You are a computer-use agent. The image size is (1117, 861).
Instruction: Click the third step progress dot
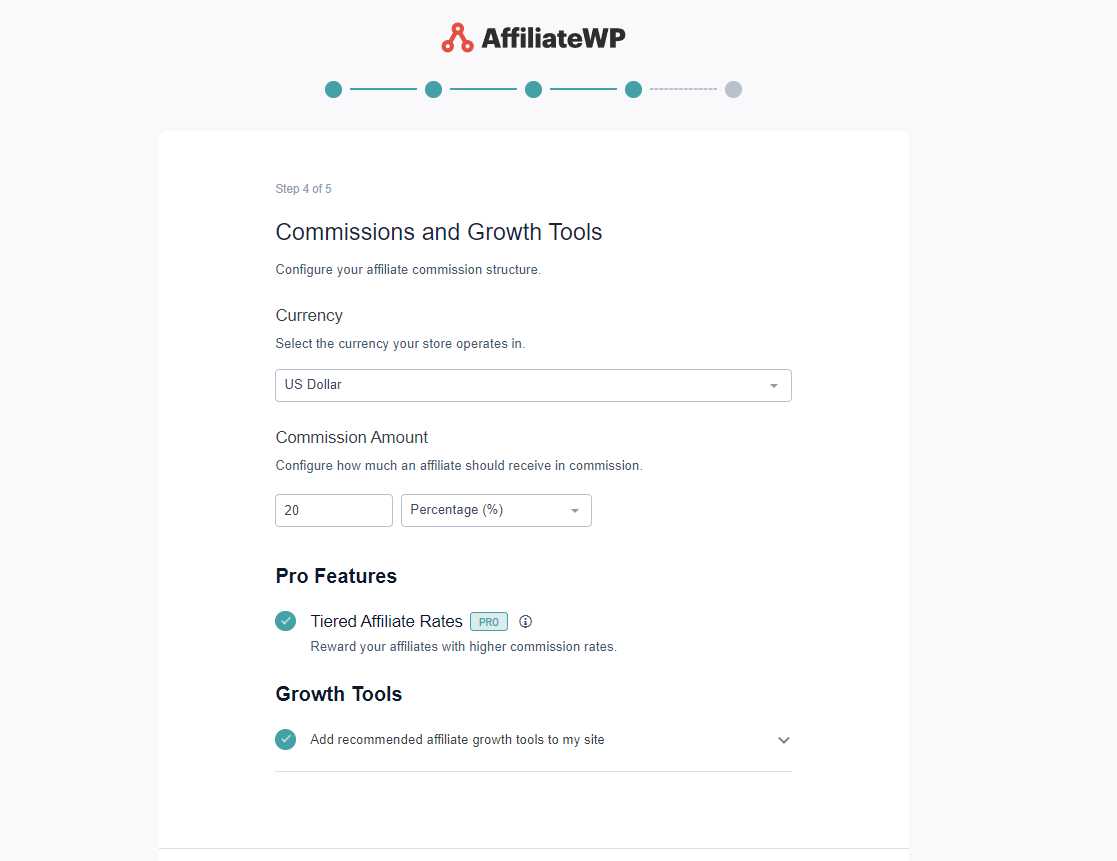(534, 90)
